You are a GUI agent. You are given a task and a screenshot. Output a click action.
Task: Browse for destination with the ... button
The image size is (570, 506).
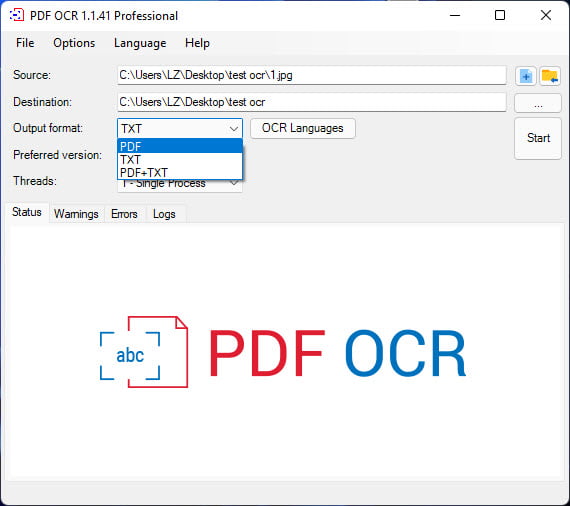tap(538, 103)
